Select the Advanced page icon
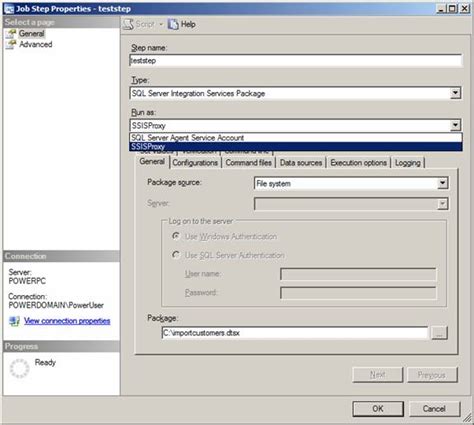This screenshot has height=425, width=474. tap(11, 44)
